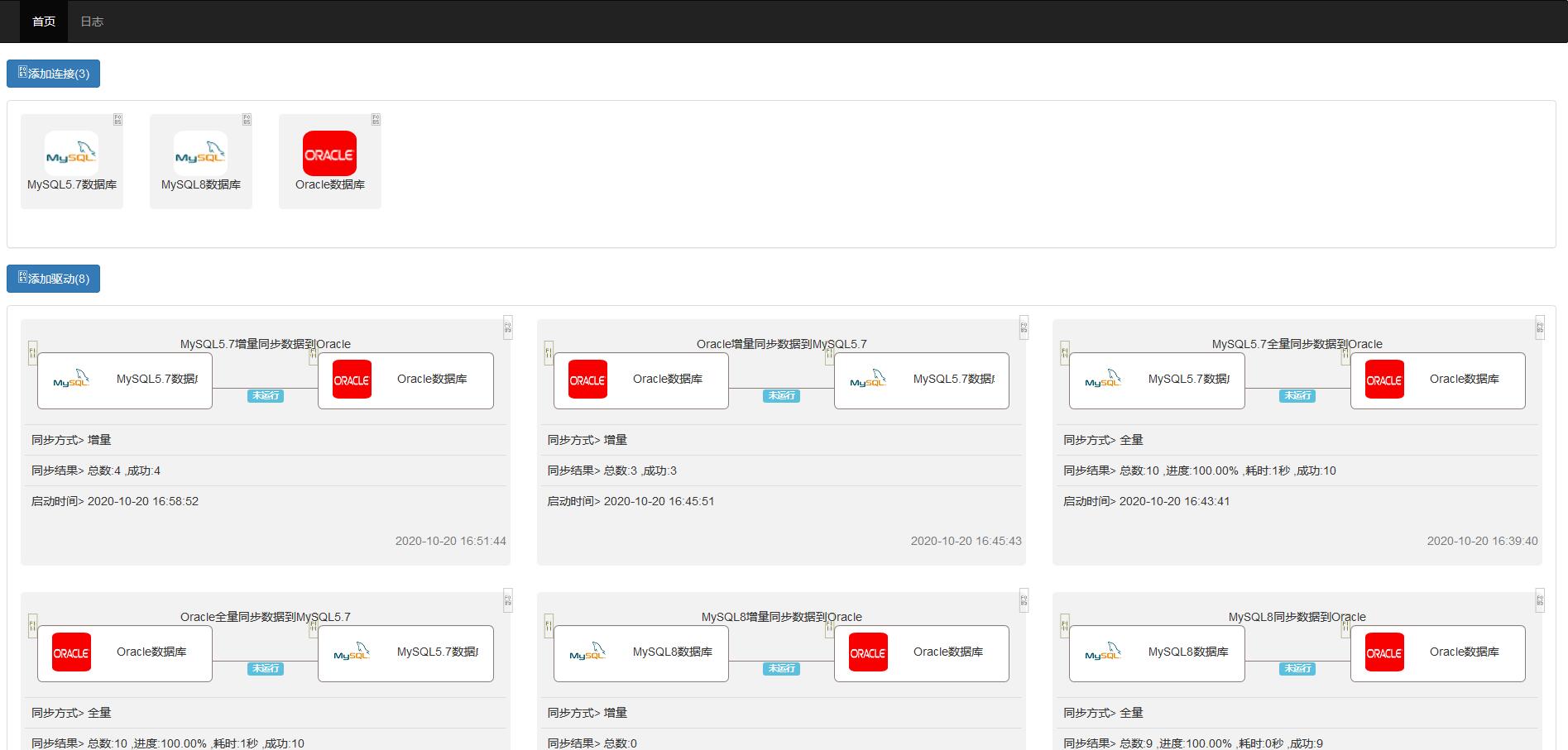Viewport: 1568px width, 750px height.
Task: Open corner settings glyph on MySQL5.7全量同步数据到Oracle driver
Action: pos(1540,327)
